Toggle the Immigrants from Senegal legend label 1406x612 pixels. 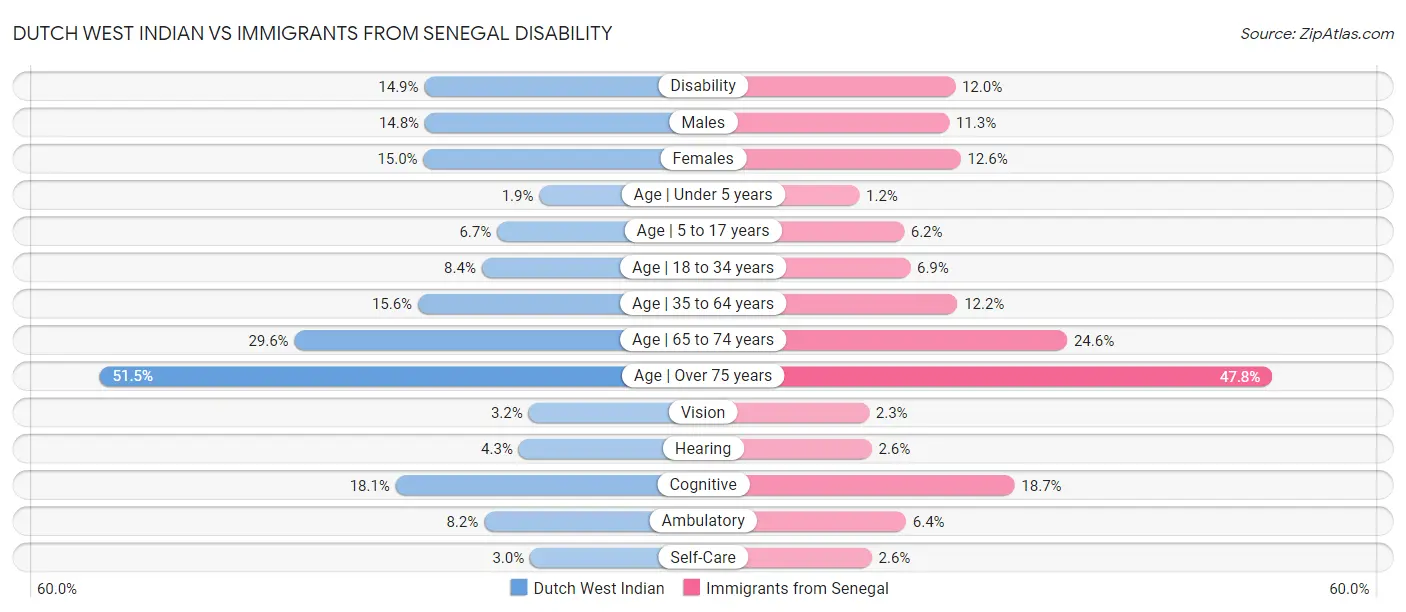click(796, 588)
